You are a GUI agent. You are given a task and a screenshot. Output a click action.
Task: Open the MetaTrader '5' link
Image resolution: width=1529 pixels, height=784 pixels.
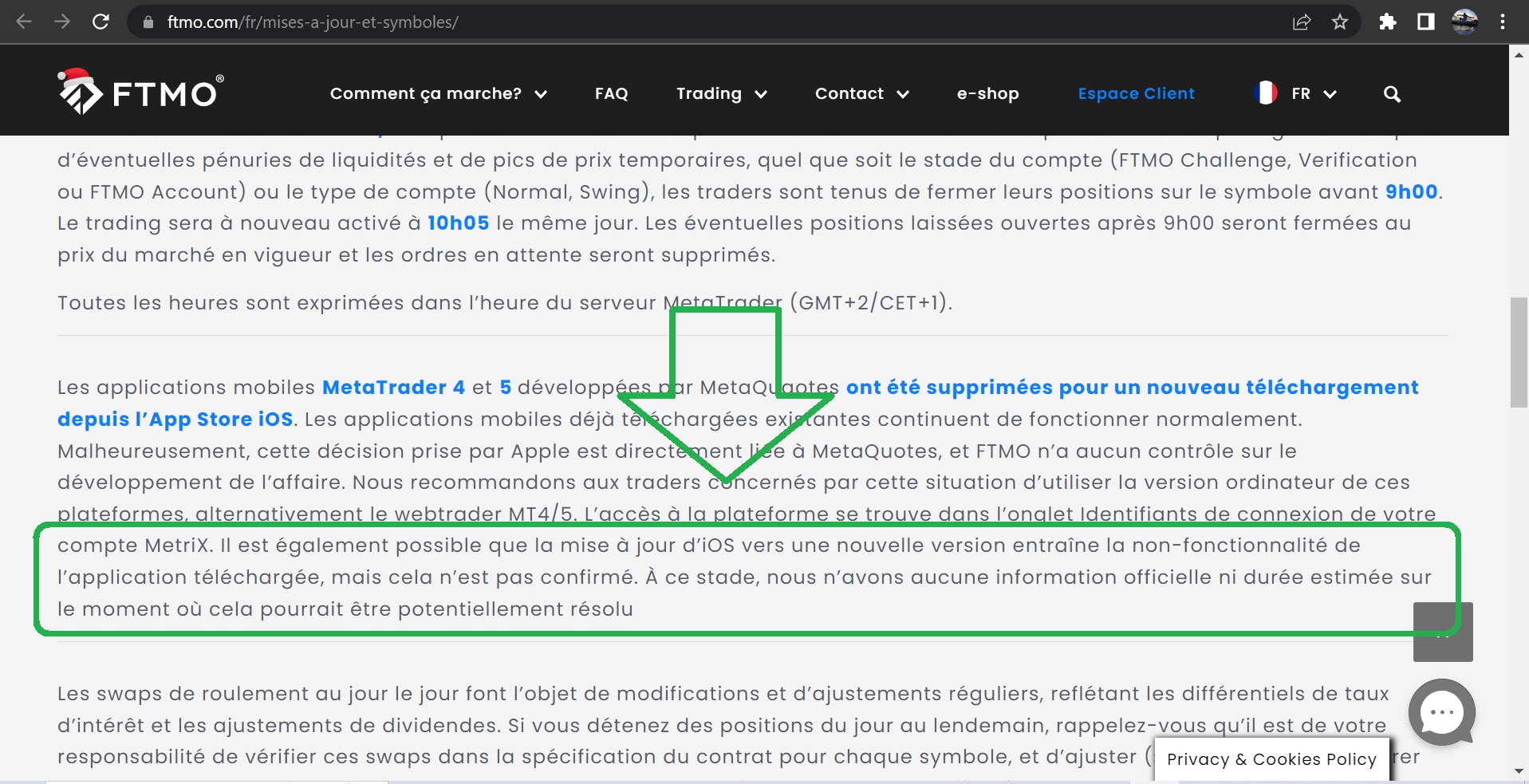click(506, 388)
